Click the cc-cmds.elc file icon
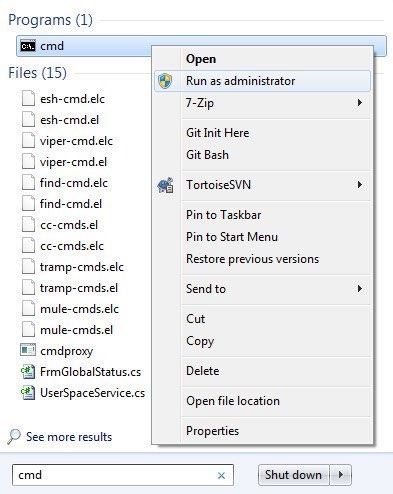Viewport: 393px width, 494px height. [x=28, y=246]
